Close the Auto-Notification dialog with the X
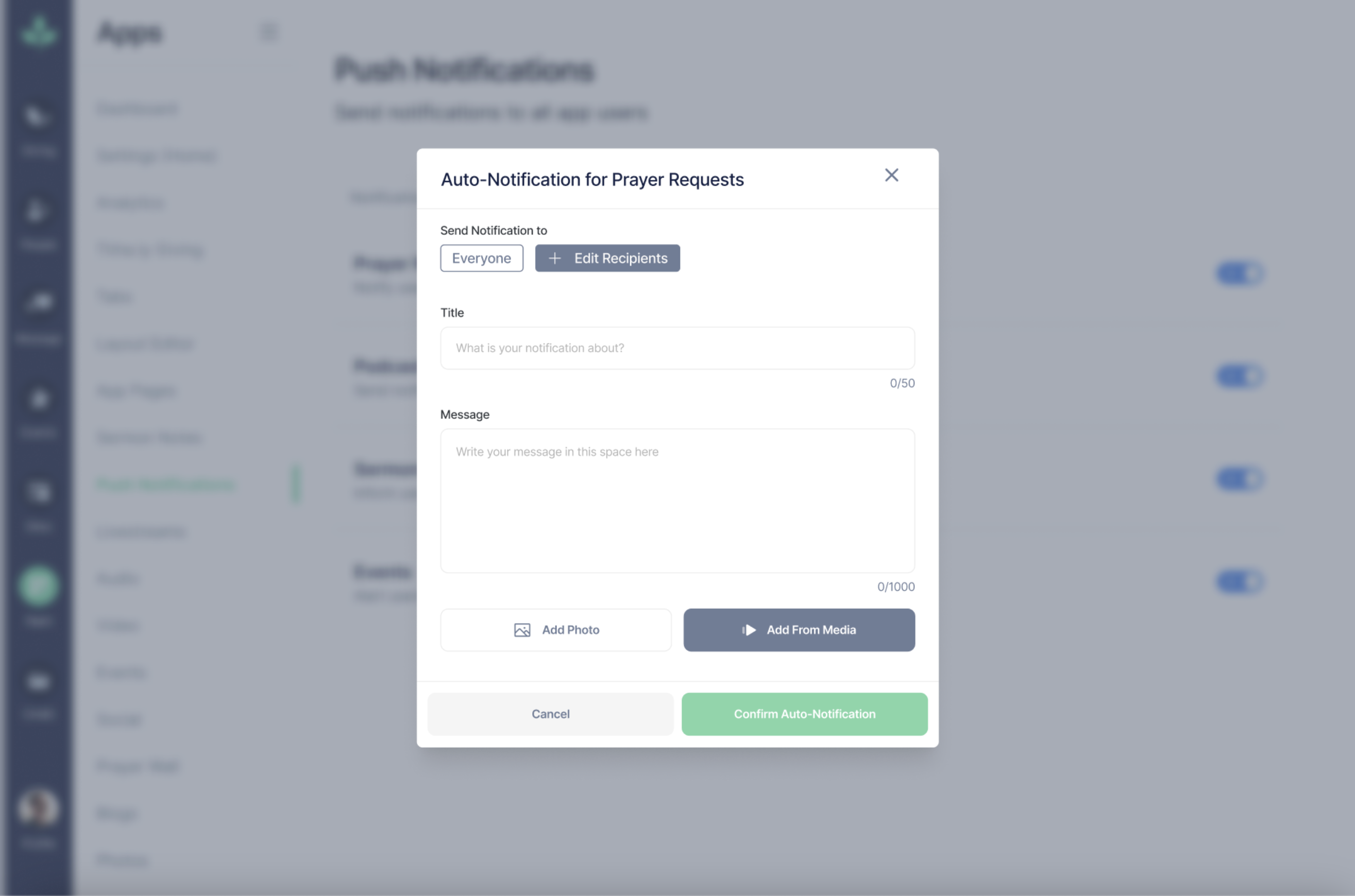Viewport: 1355px width, 896px height. click(891, 175)
